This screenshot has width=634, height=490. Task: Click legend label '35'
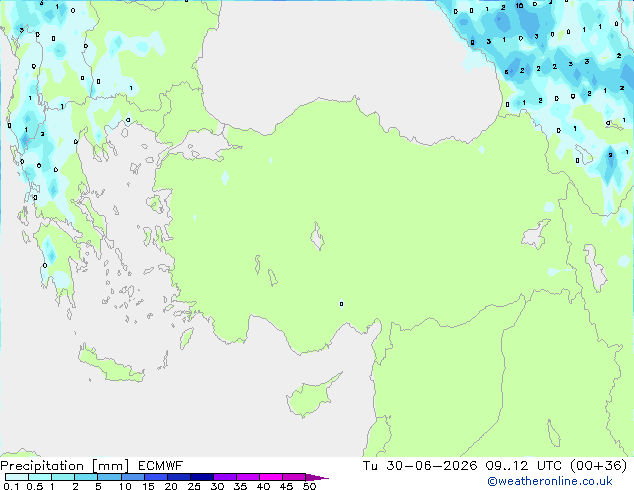pyautogui.click(x=240, y=486)
